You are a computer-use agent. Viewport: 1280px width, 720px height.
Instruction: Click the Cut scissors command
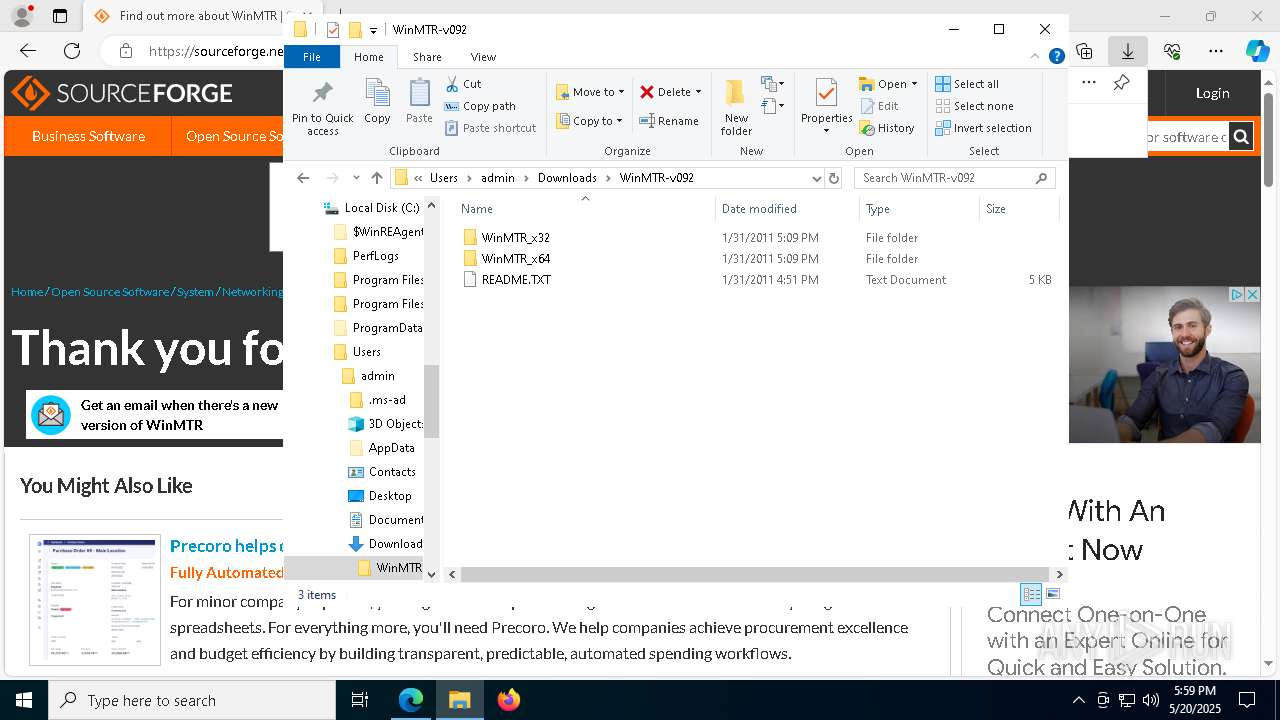tap(463, 84)
